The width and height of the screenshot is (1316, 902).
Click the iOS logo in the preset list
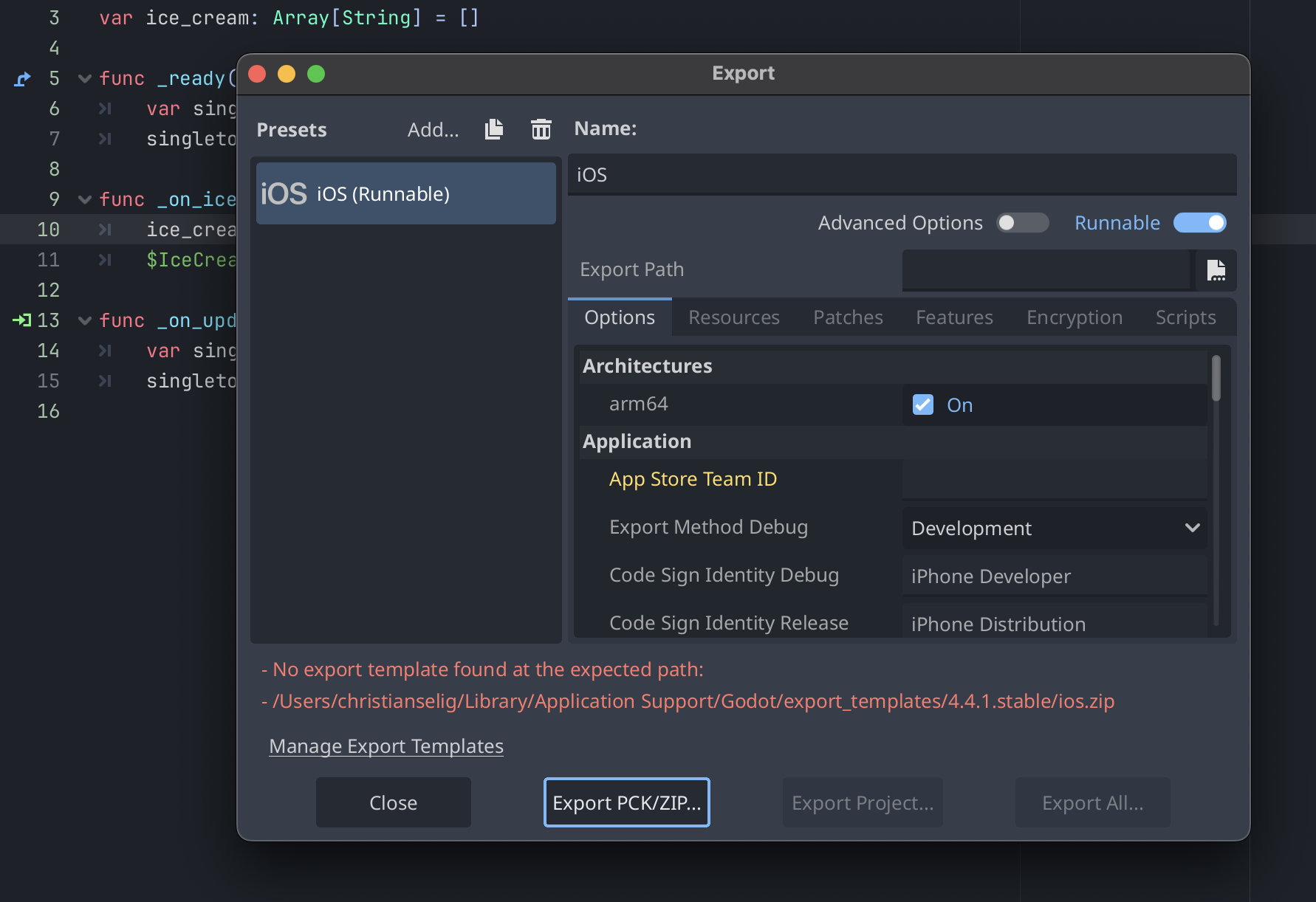point(284,194)
